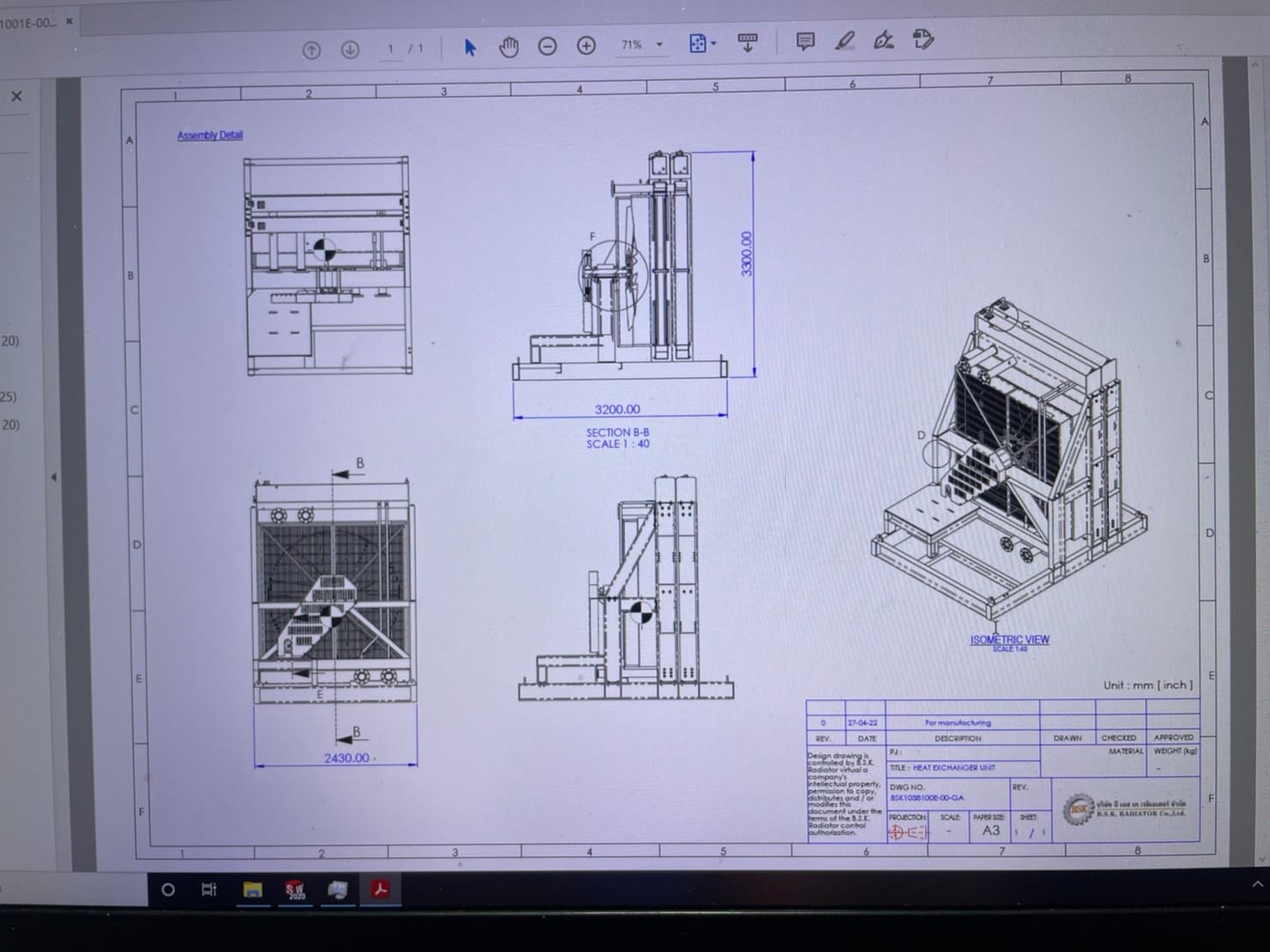Zoom out with the minus button

point(547,46)
